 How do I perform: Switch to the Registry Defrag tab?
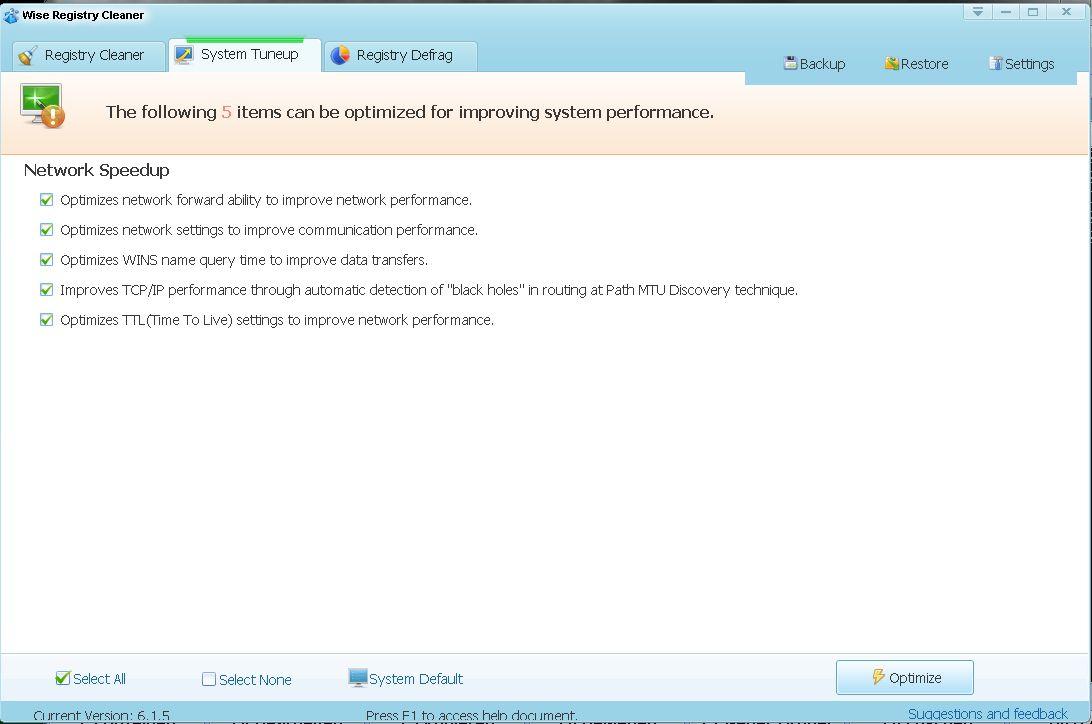click(x=400, y=56)
